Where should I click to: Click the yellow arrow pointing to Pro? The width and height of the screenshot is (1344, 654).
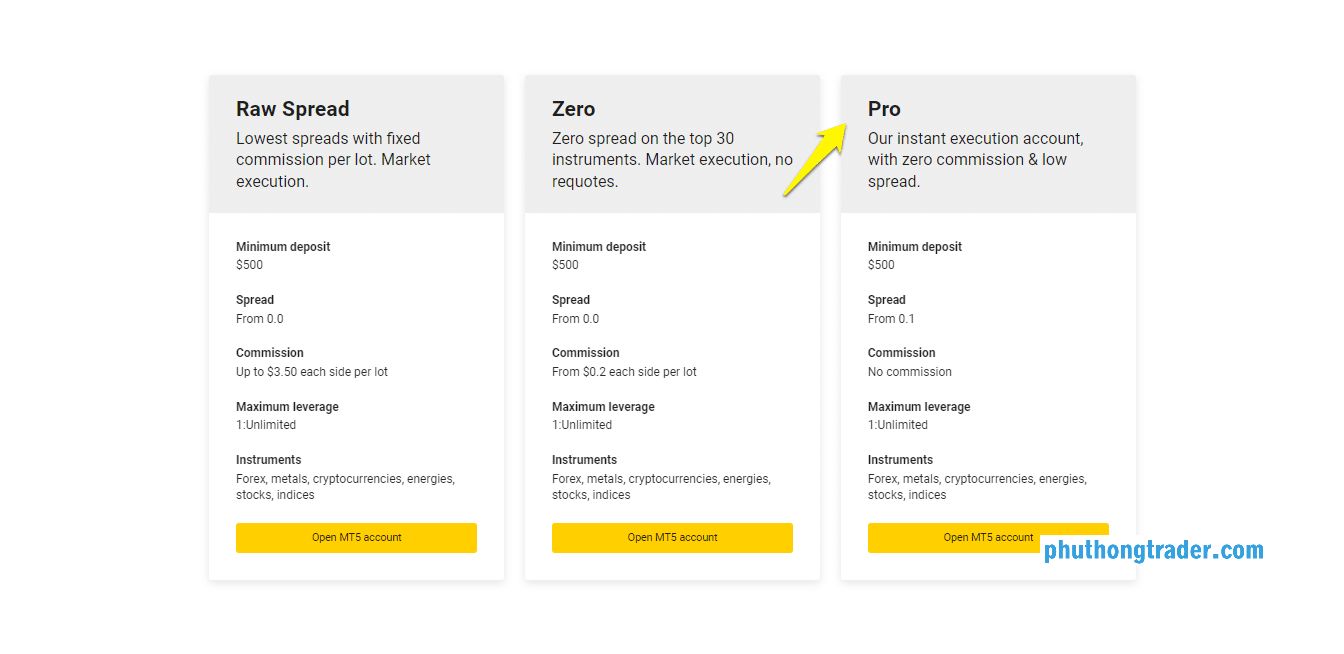[815, 160]
